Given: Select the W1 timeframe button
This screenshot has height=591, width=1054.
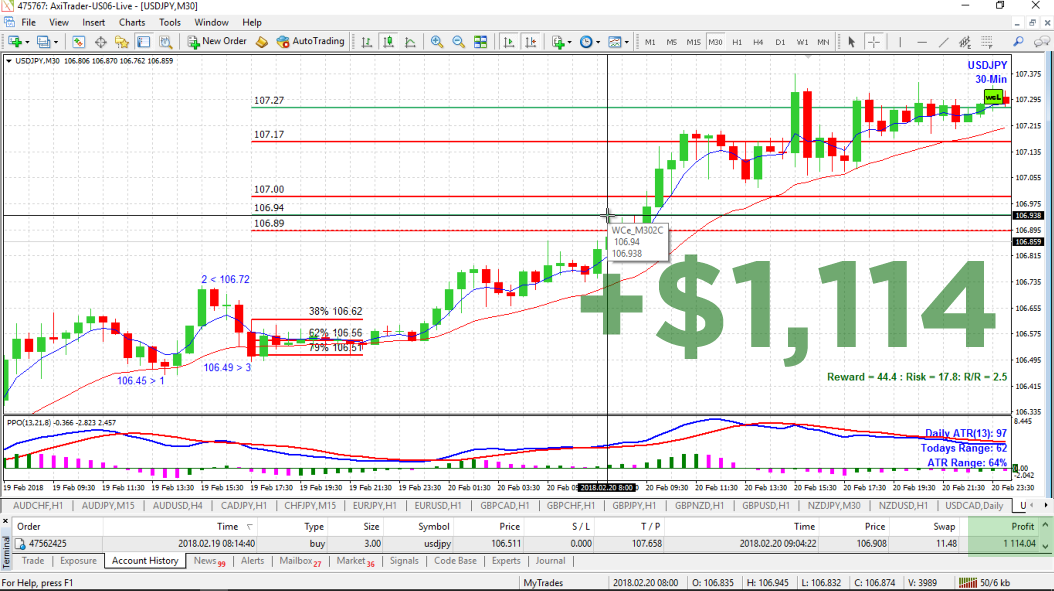Looking at the screenshot, I should 802,42.
